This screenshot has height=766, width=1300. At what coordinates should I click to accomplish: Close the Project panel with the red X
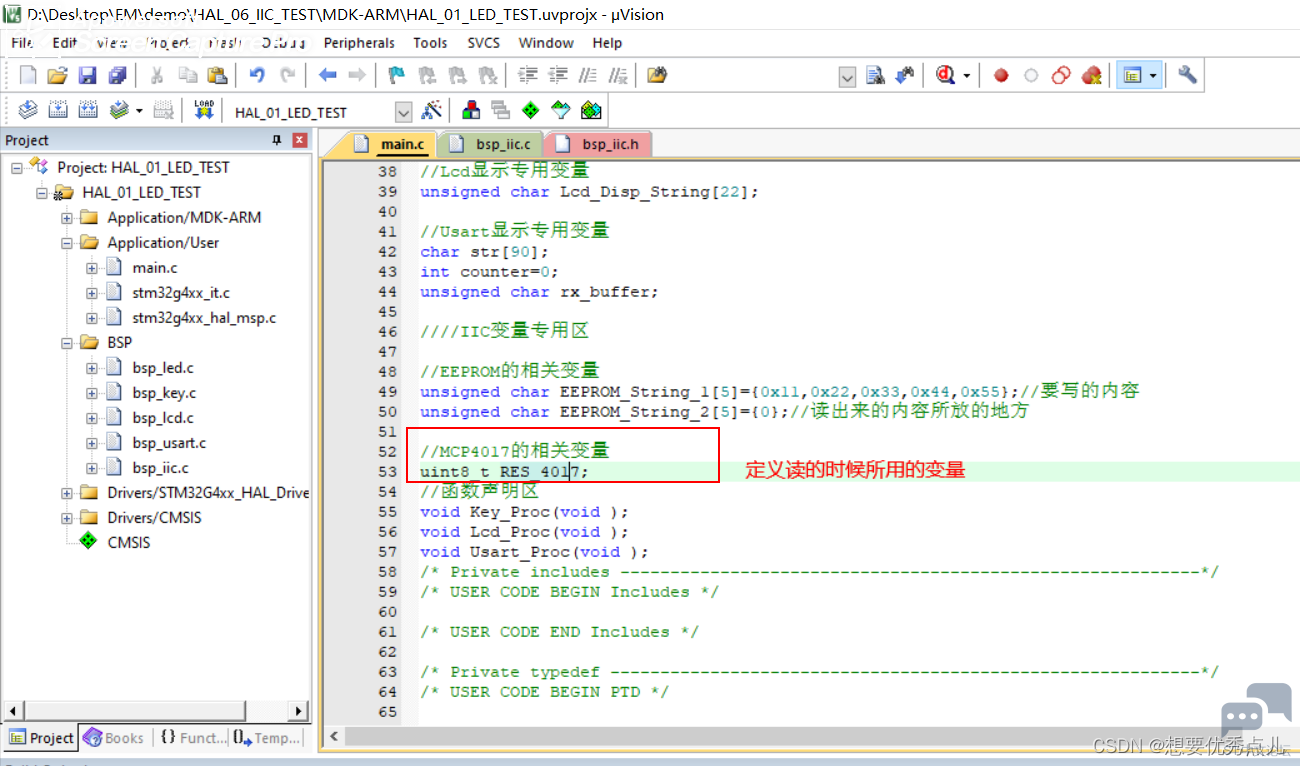(x=299, y=140)
